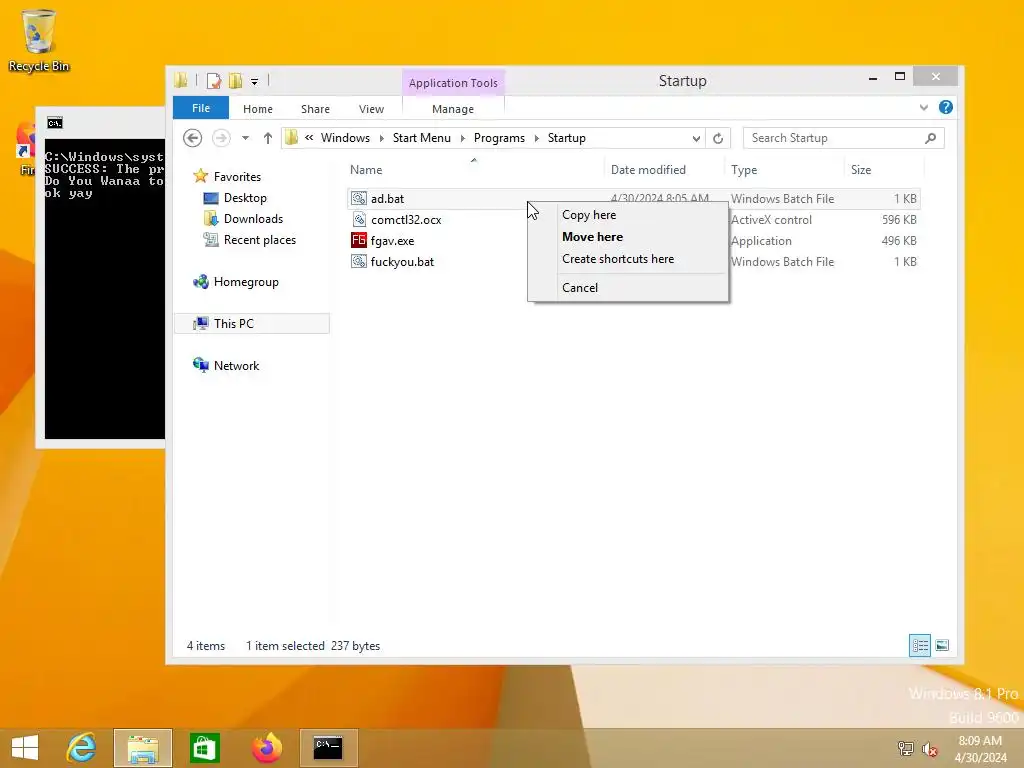This screenshot has height=768, width=1024.
Task: Click the New folder quick access icon
Action: tap(235, 81)
